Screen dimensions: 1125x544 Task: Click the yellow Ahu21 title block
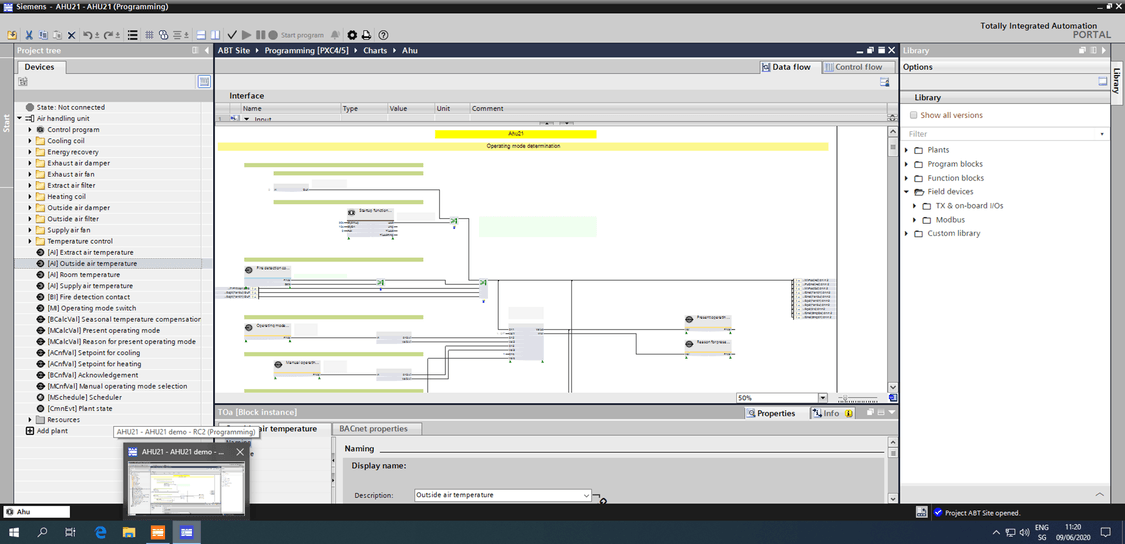click(515, 134)
